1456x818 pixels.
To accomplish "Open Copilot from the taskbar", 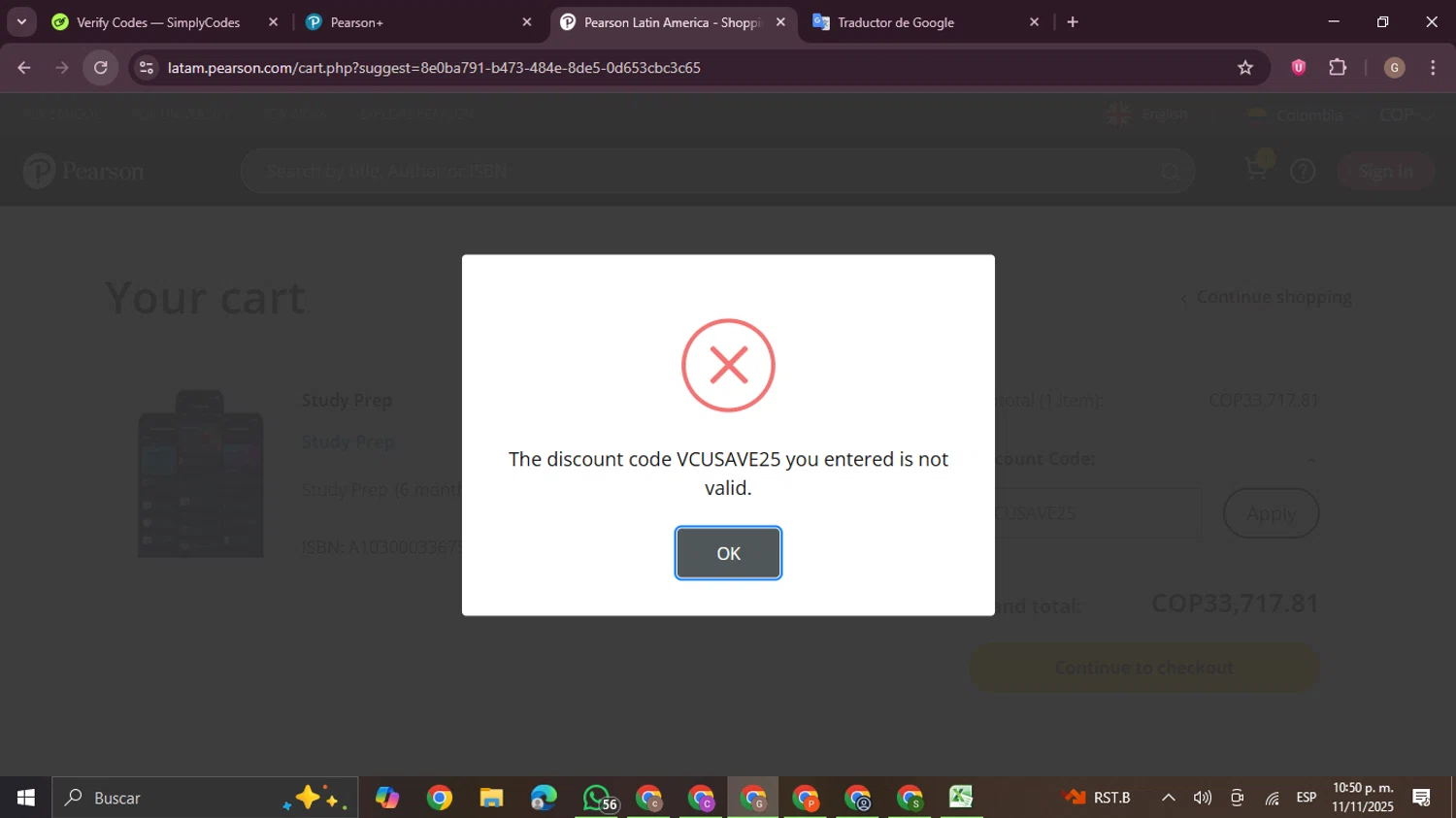I will point(387,798).
